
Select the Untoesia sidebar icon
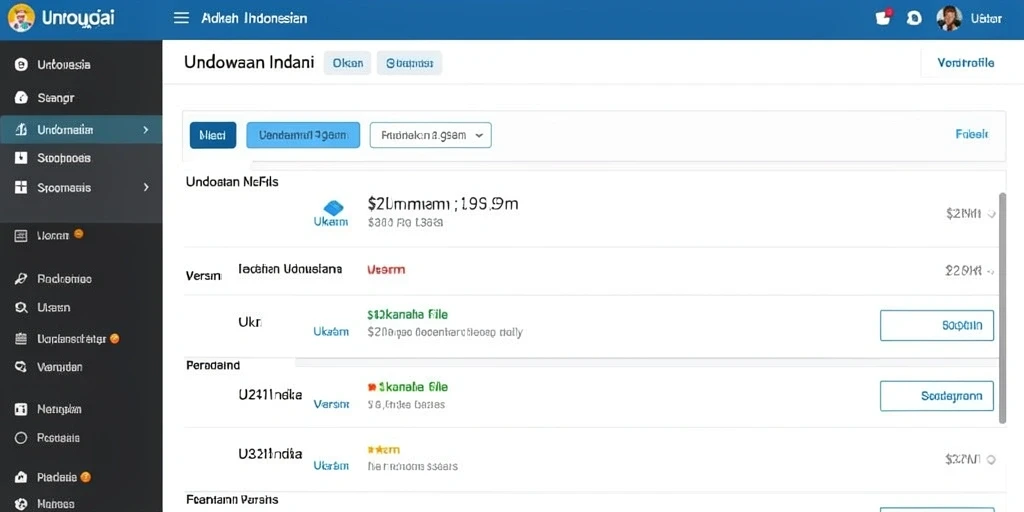(21, 65)
